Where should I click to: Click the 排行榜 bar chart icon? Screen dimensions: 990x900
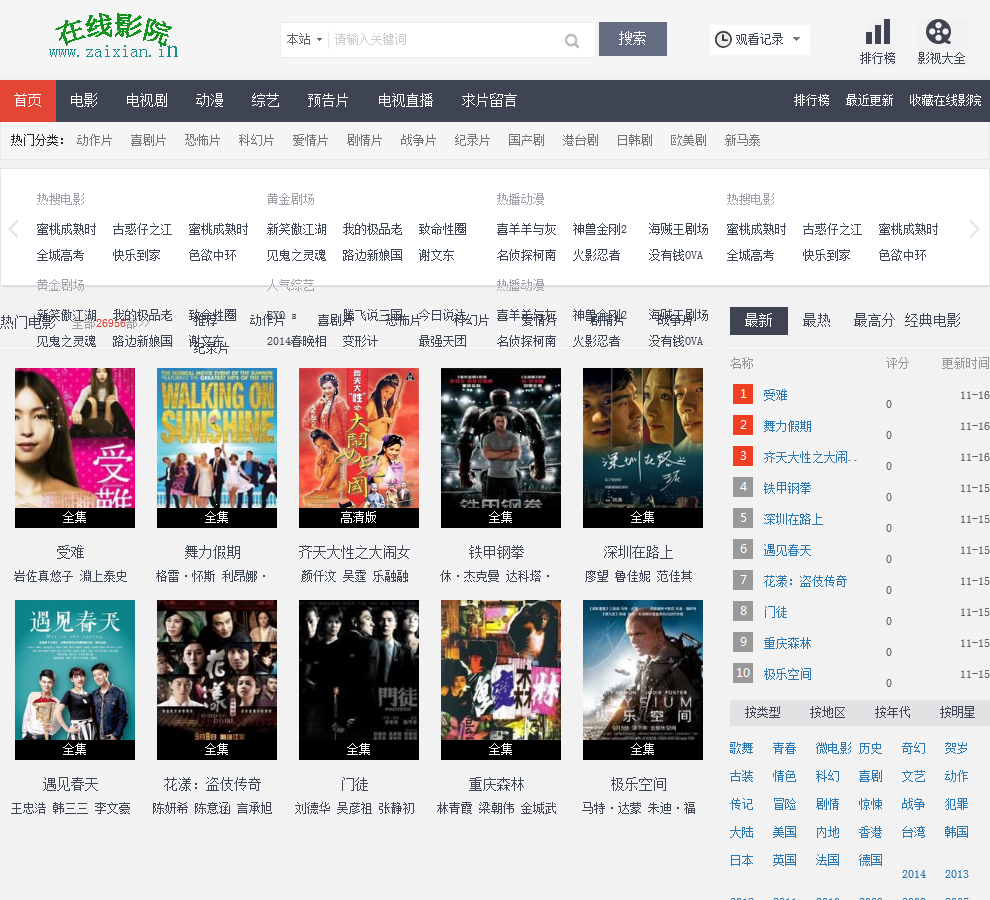(878, 32)
